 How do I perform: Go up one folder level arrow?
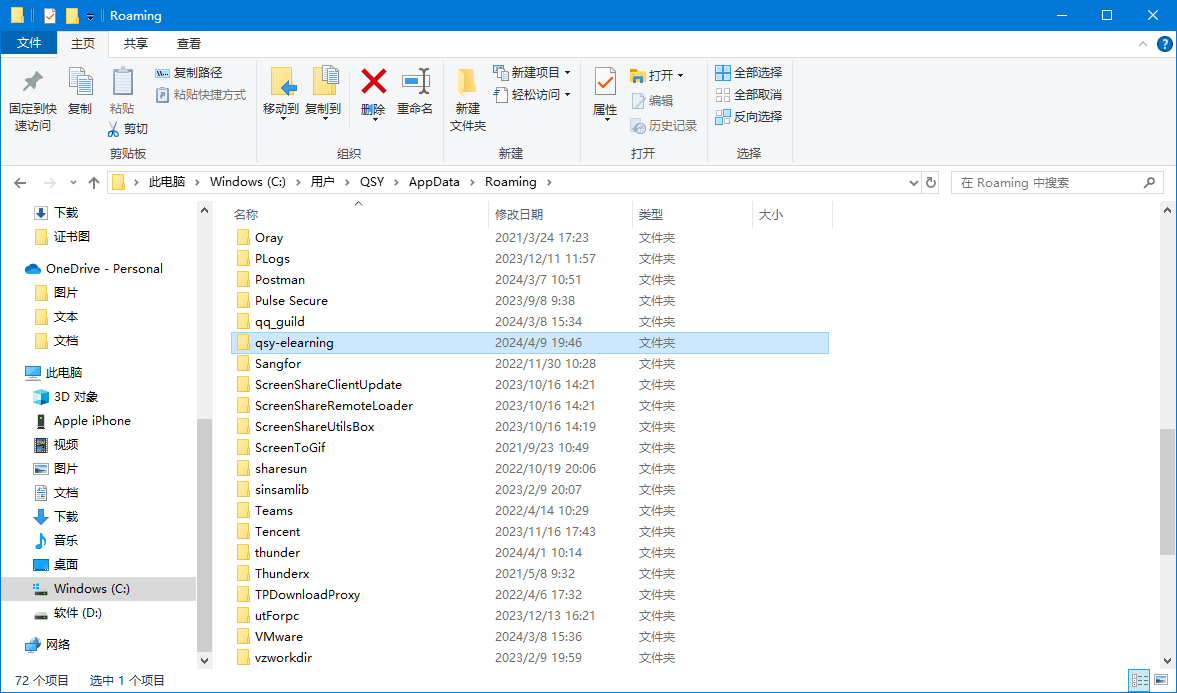point(94,182)
